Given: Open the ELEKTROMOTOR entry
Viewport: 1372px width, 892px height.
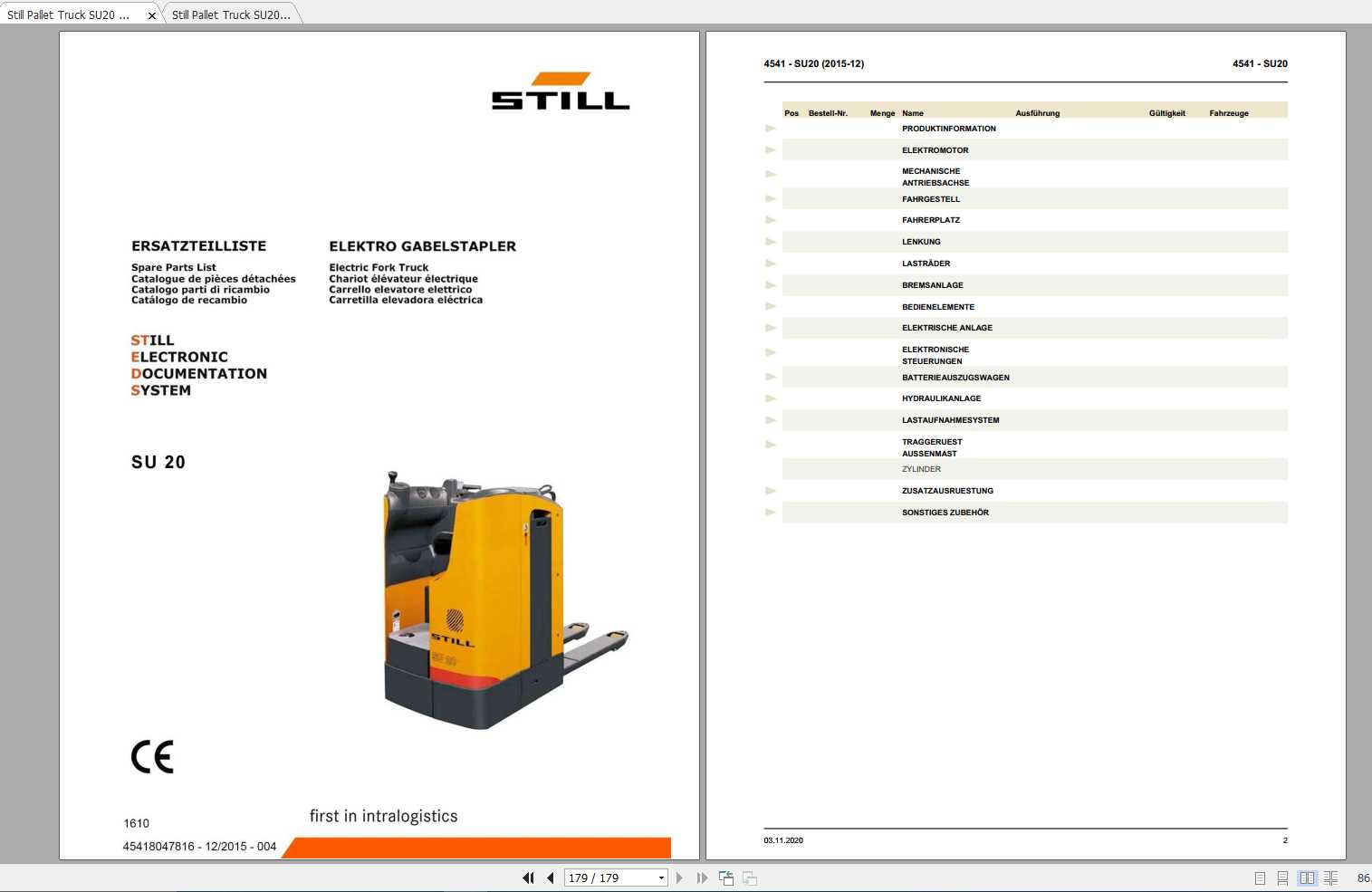Looking at the screenshot, I should point(935,150).
